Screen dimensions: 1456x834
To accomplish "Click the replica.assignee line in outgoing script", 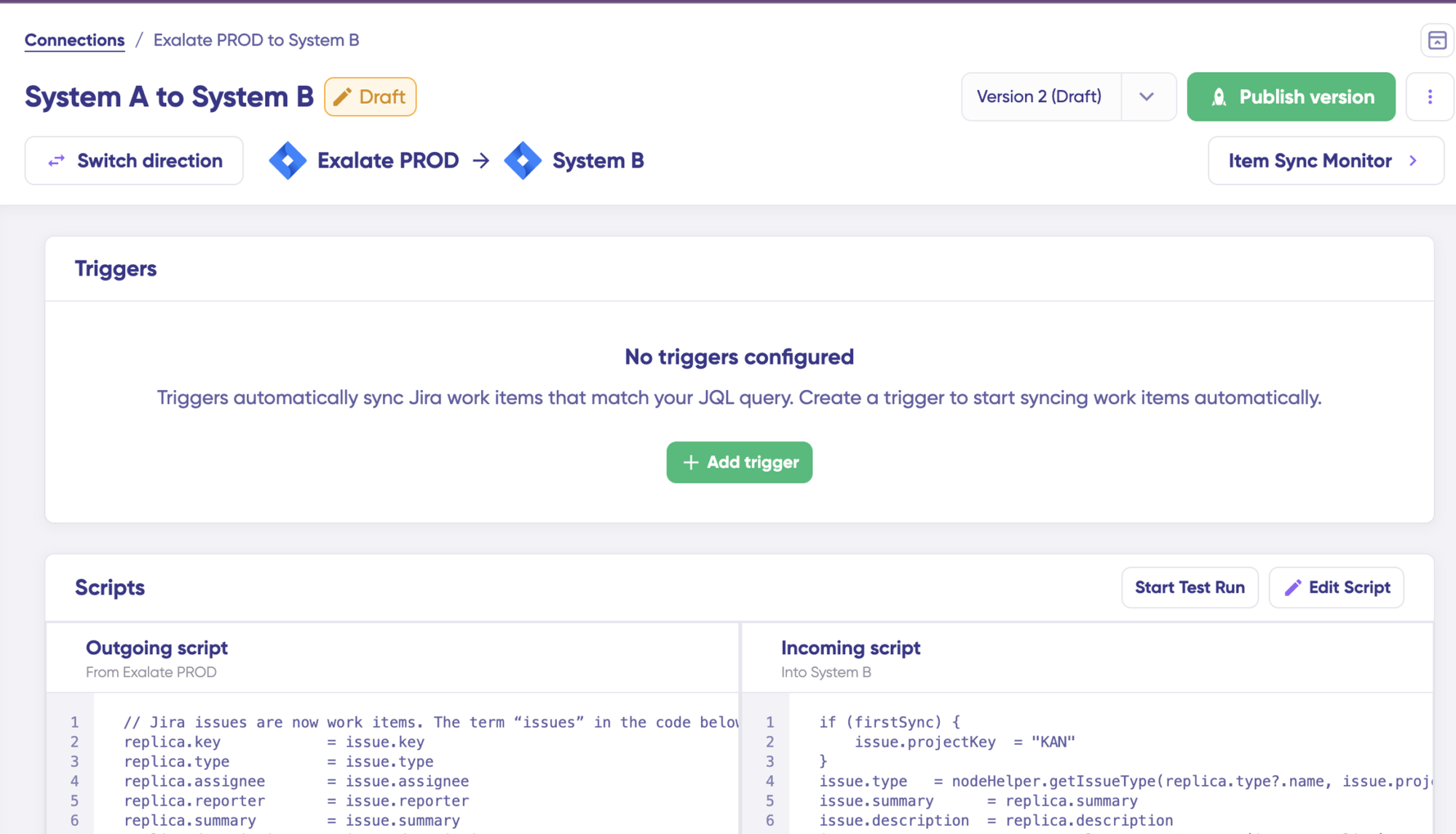I will pyautogui.click(x=296, y=782).
